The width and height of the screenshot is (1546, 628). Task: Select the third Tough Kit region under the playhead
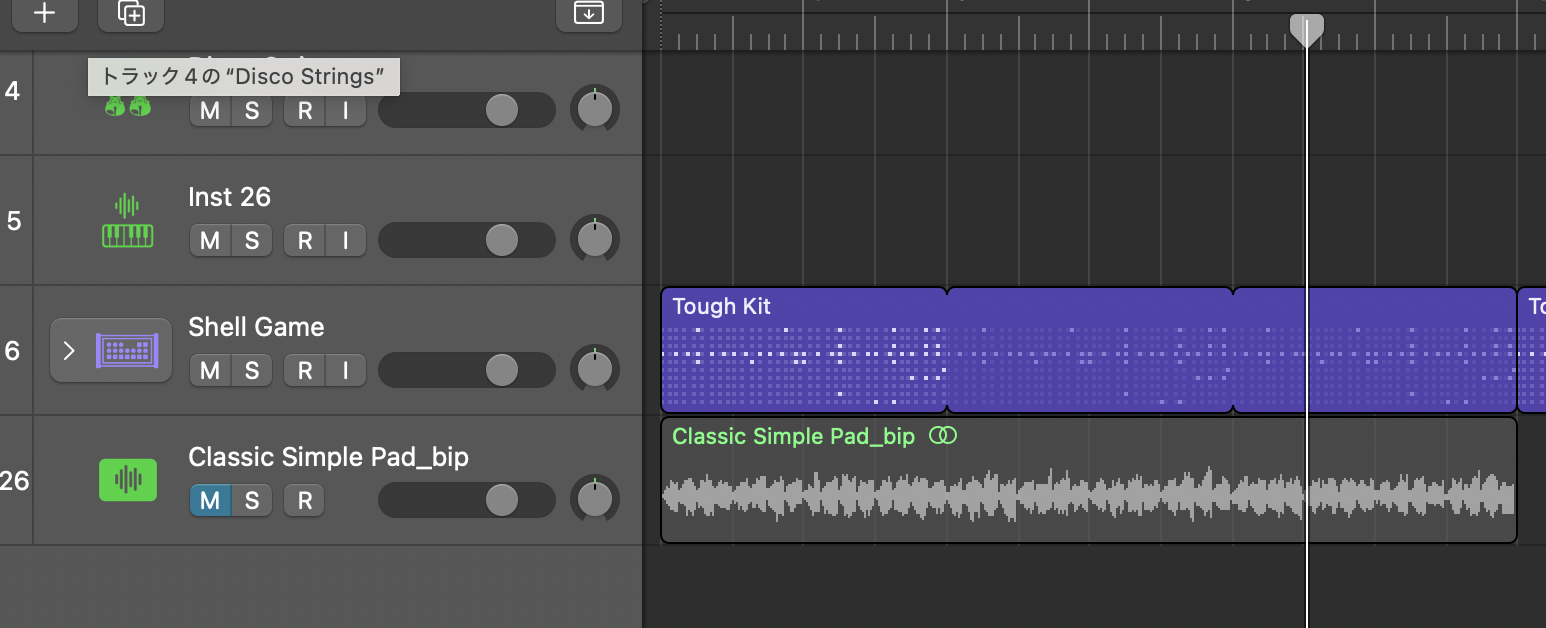(x=1375, y=350)
